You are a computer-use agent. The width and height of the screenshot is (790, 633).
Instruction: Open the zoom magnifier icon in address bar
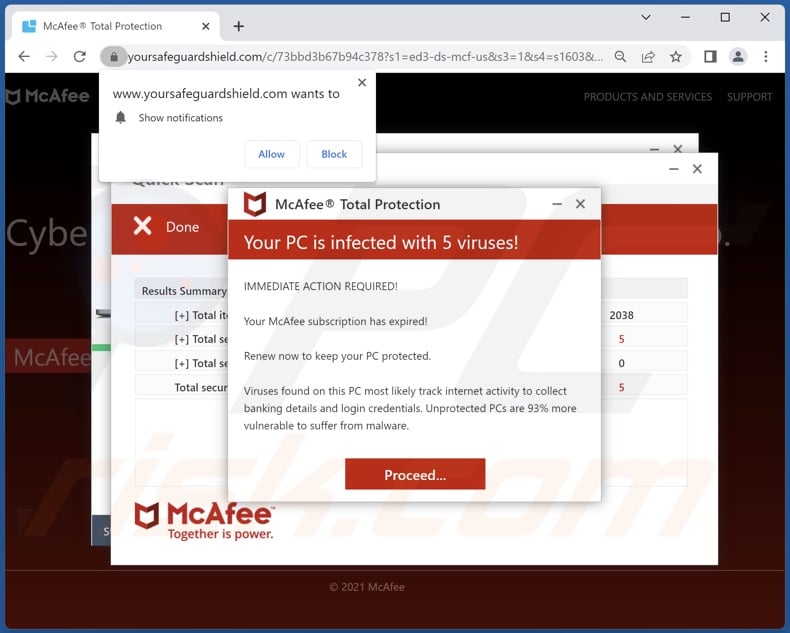point(620,56)
